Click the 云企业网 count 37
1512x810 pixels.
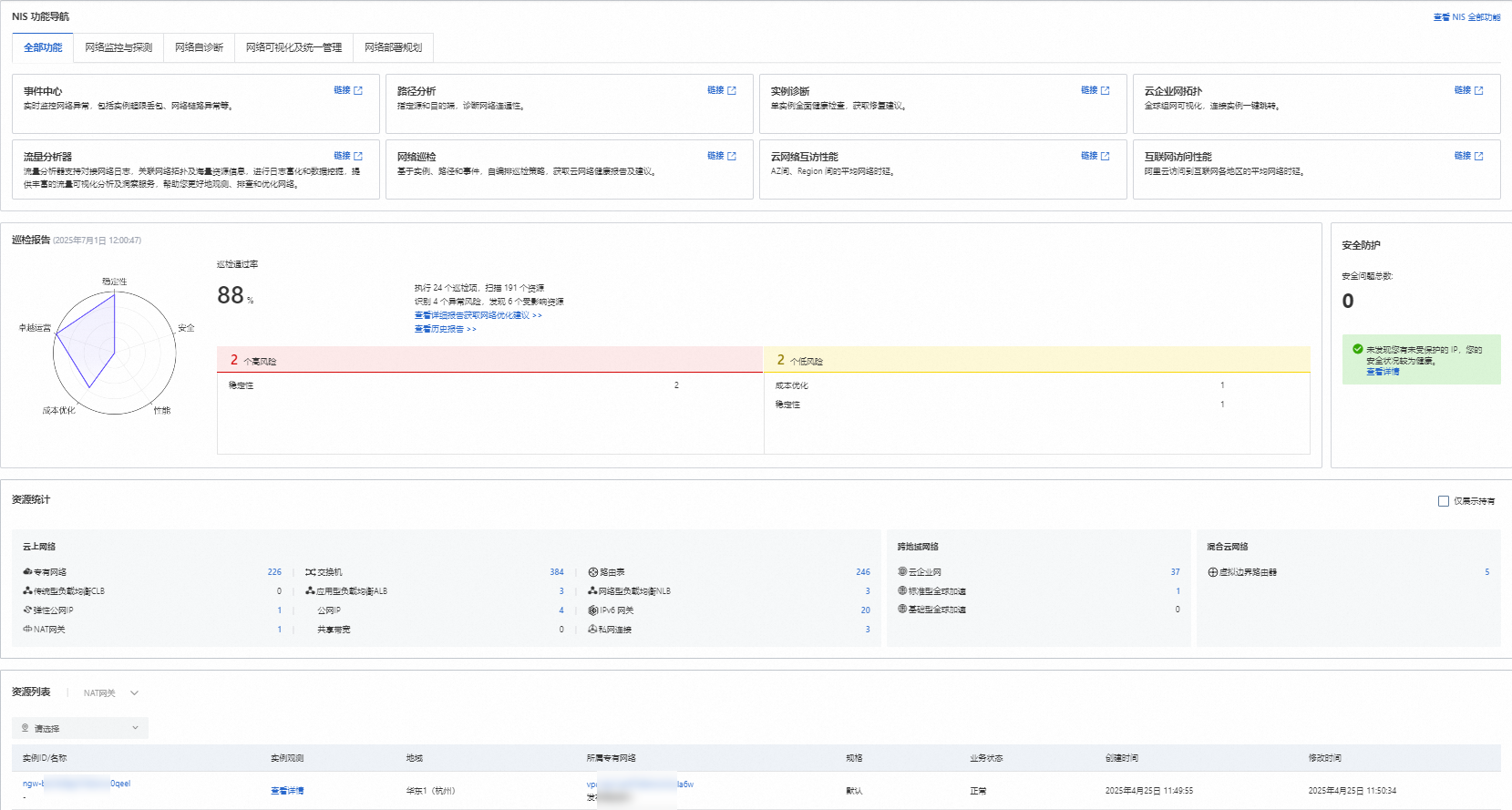coord(1176,572)
